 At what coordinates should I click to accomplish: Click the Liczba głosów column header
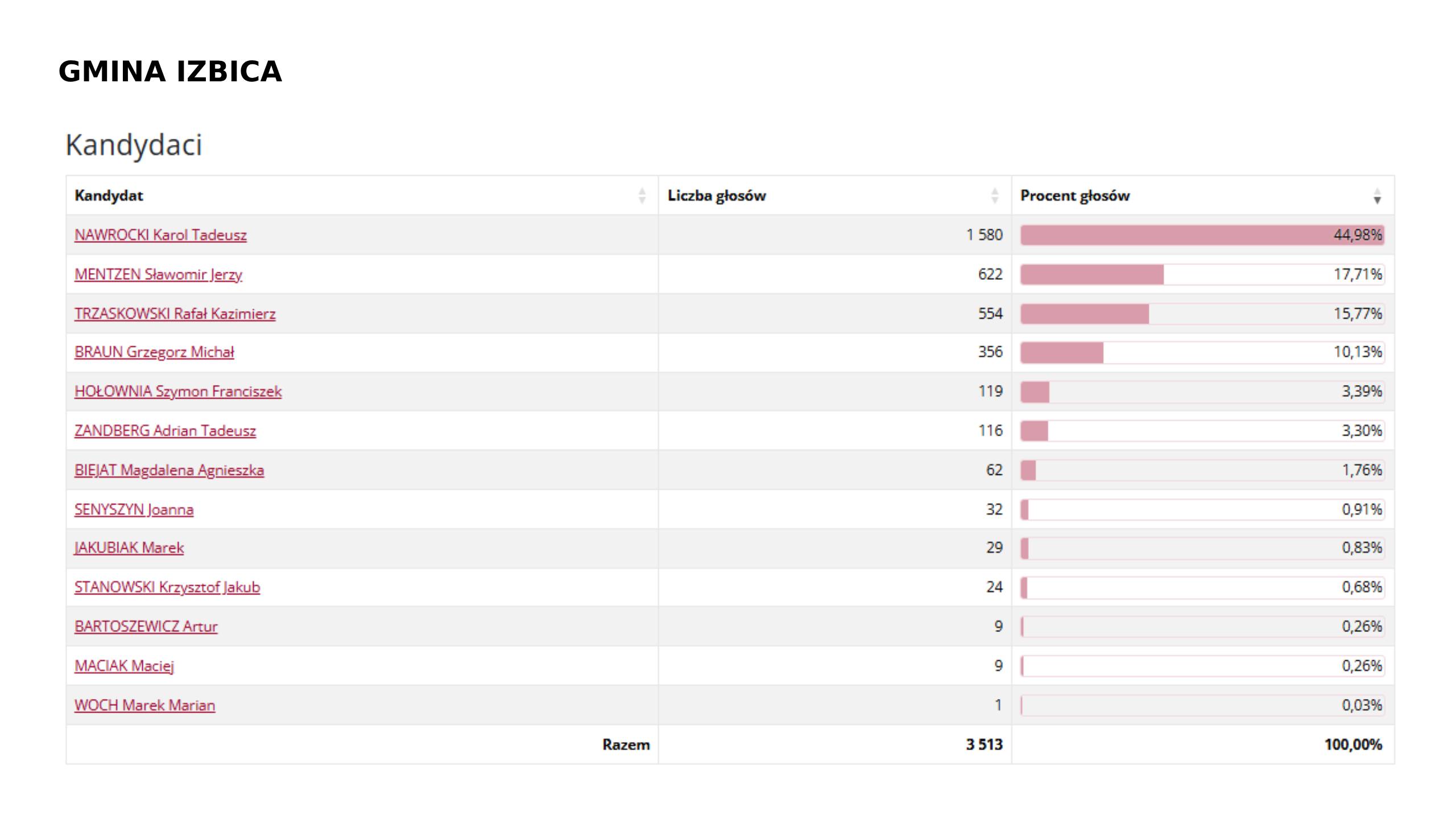coord(717,196)
